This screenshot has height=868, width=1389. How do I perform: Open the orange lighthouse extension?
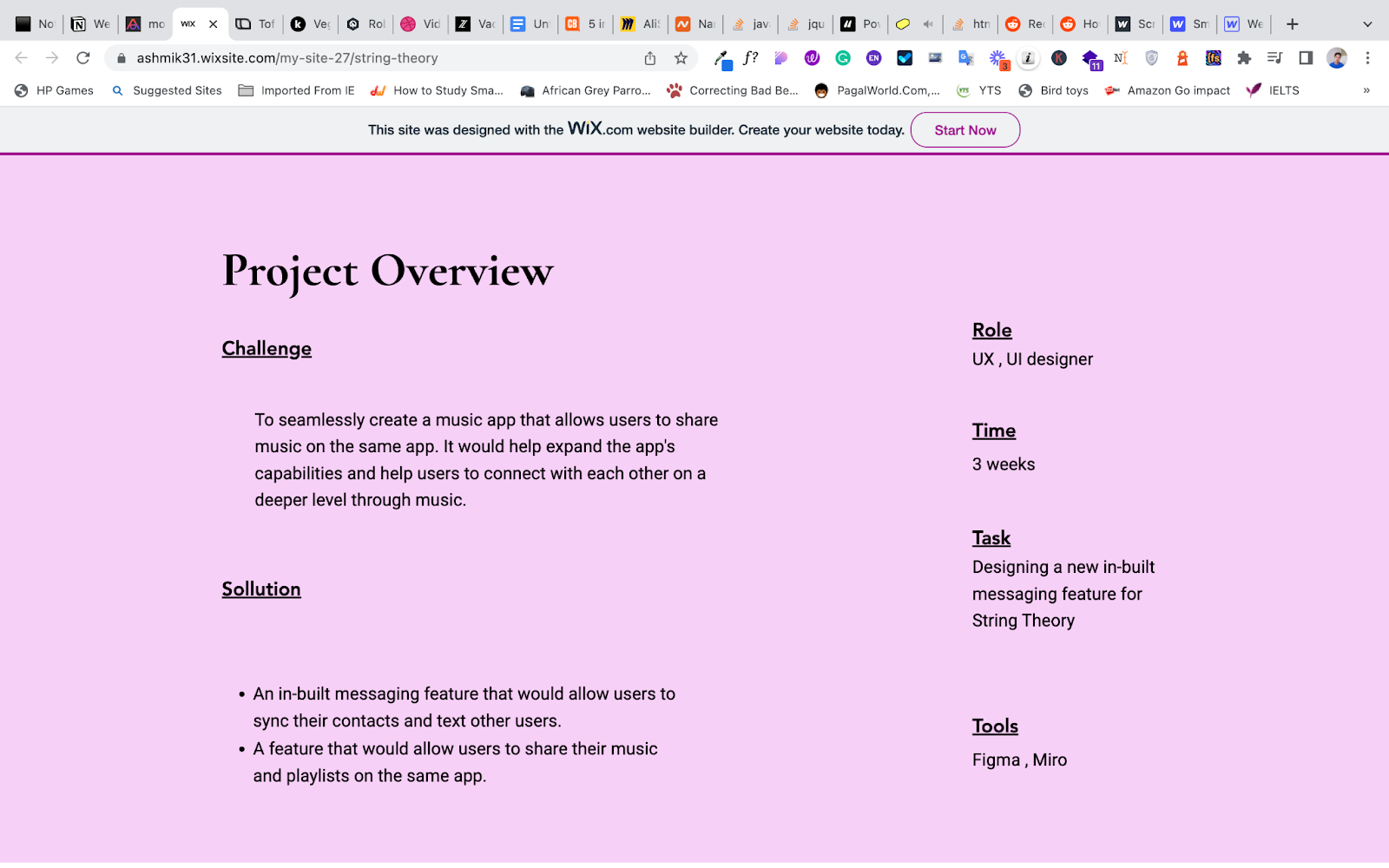click(x=1182, y=58)
